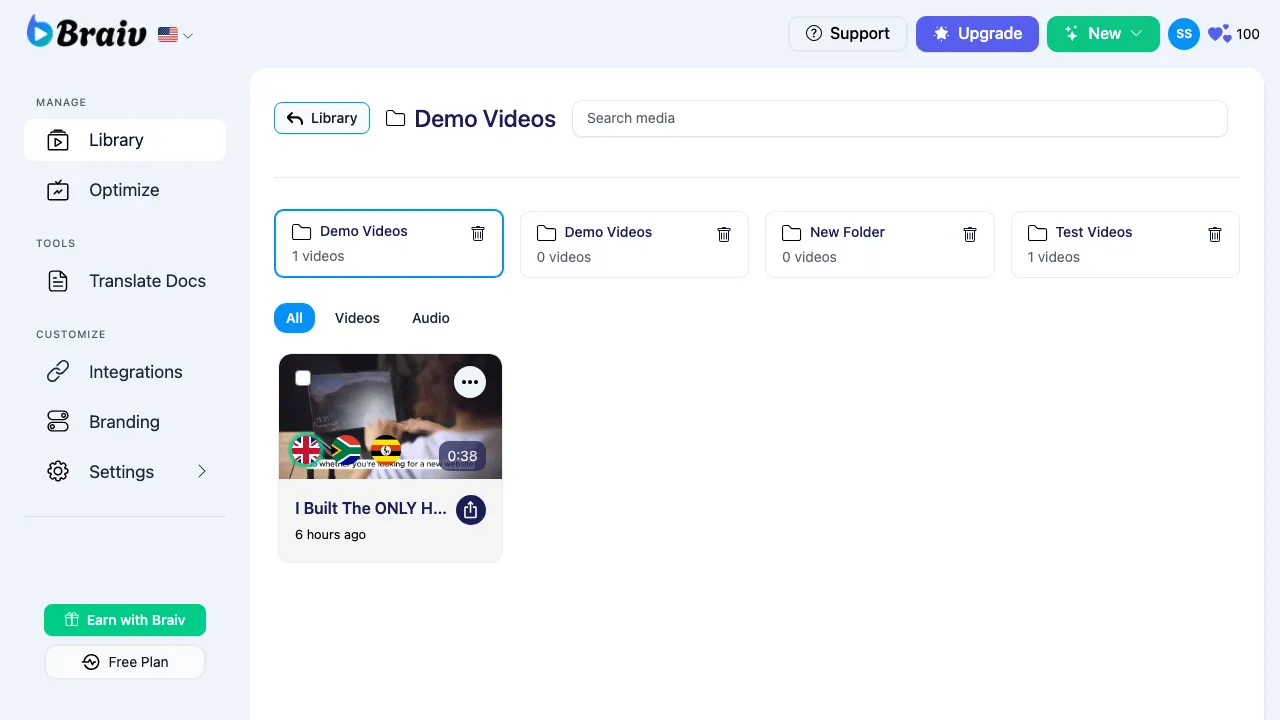This screenshot has height=720, width=1280.
Task: Delete the Demo Videos folder with 1 video
Action: [x=478, y=233]
